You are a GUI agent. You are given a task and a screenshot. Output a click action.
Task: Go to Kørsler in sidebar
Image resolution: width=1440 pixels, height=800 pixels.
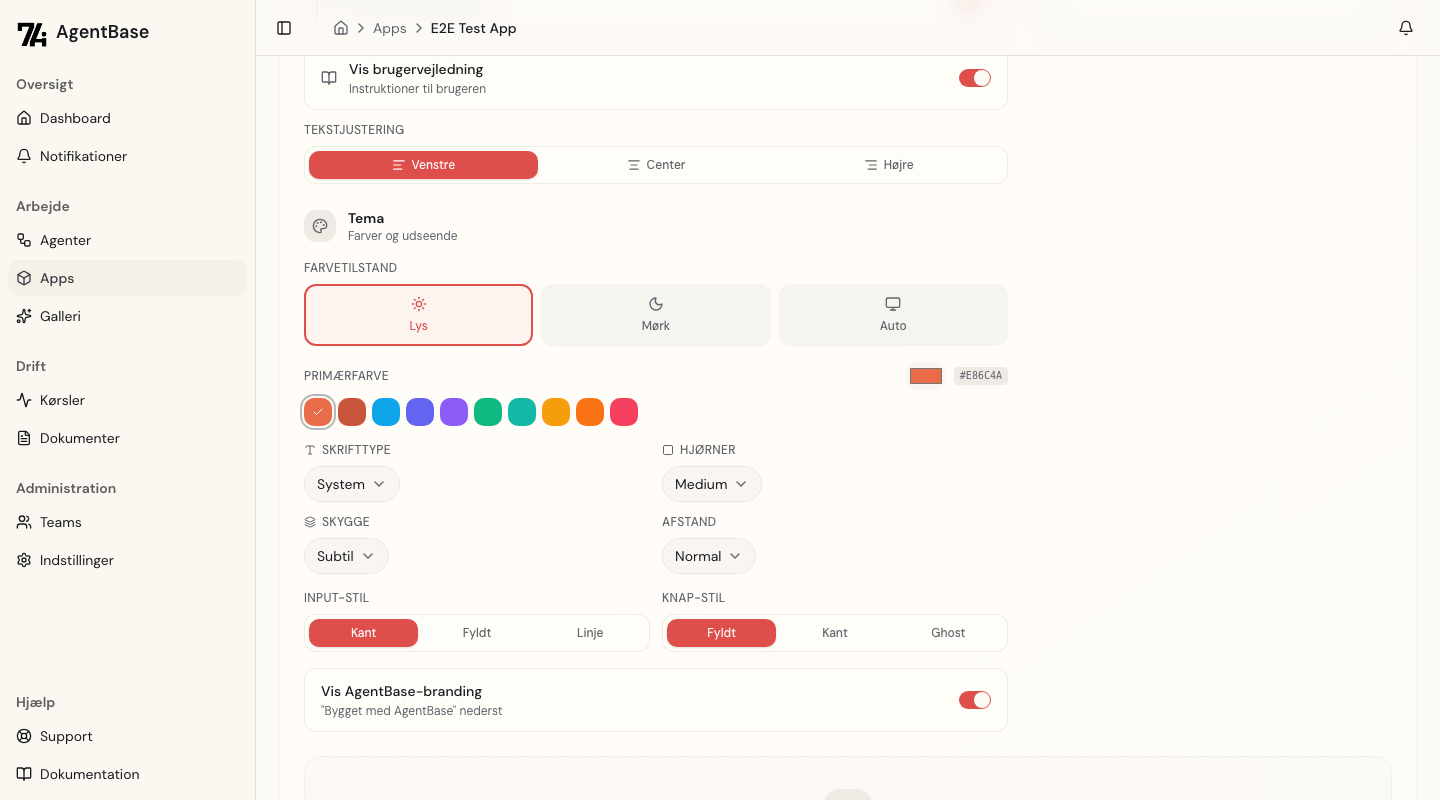click(62, 400)
